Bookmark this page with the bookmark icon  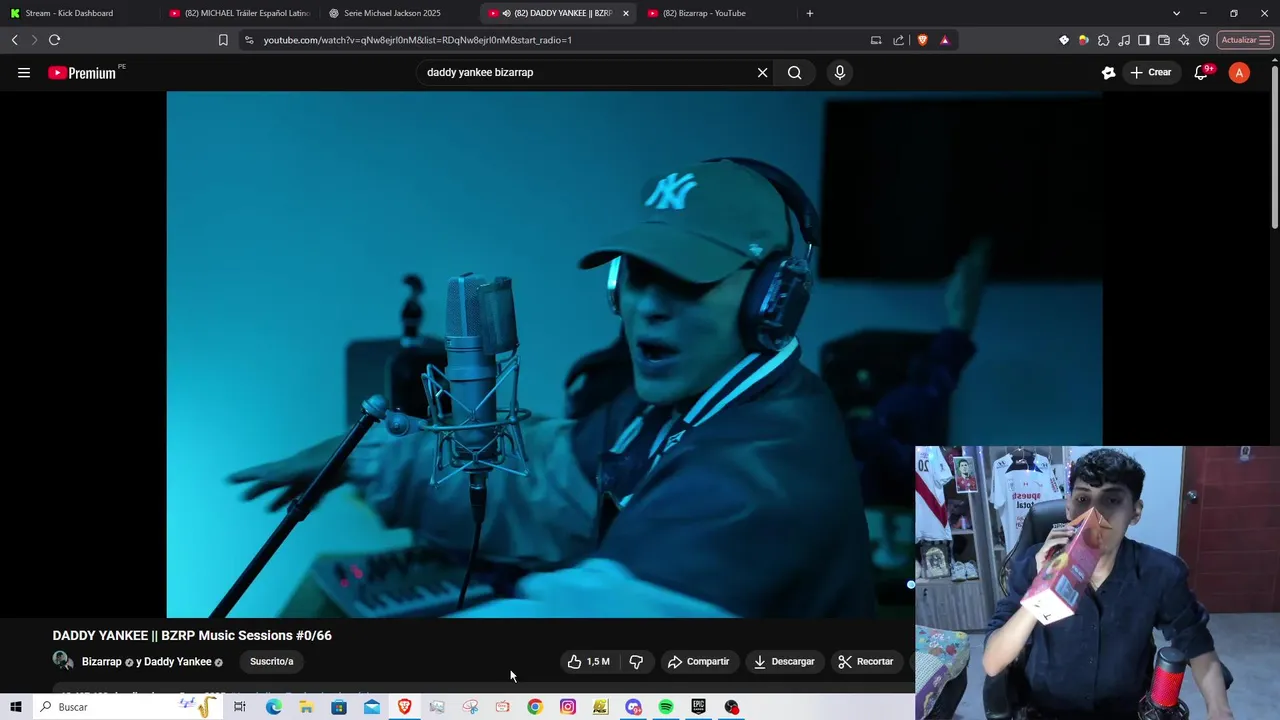[x=223, y=40]
